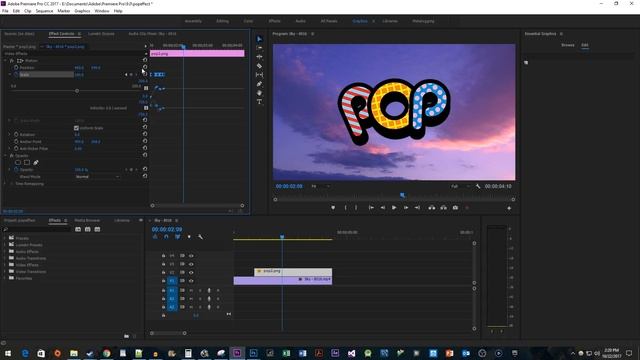Select the Track Select Forward tool
640x360 pixels.
260,48
